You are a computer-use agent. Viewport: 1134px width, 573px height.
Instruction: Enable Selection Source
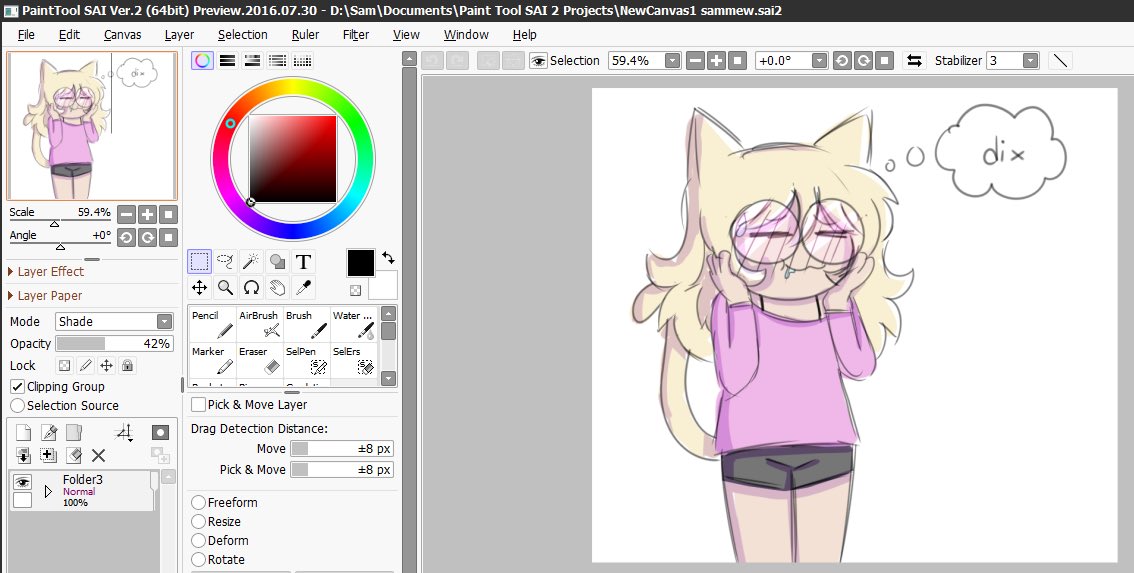tap(17, 405)
